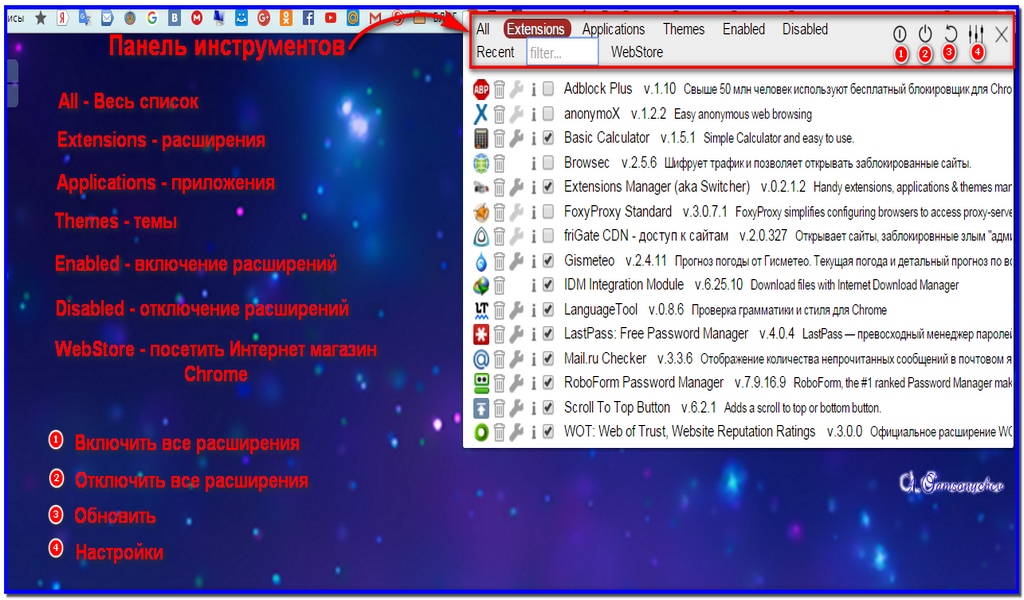Open Basic Calculator options wrench icon
Viewport: 1024px width, 600px height.
[516, 138]
